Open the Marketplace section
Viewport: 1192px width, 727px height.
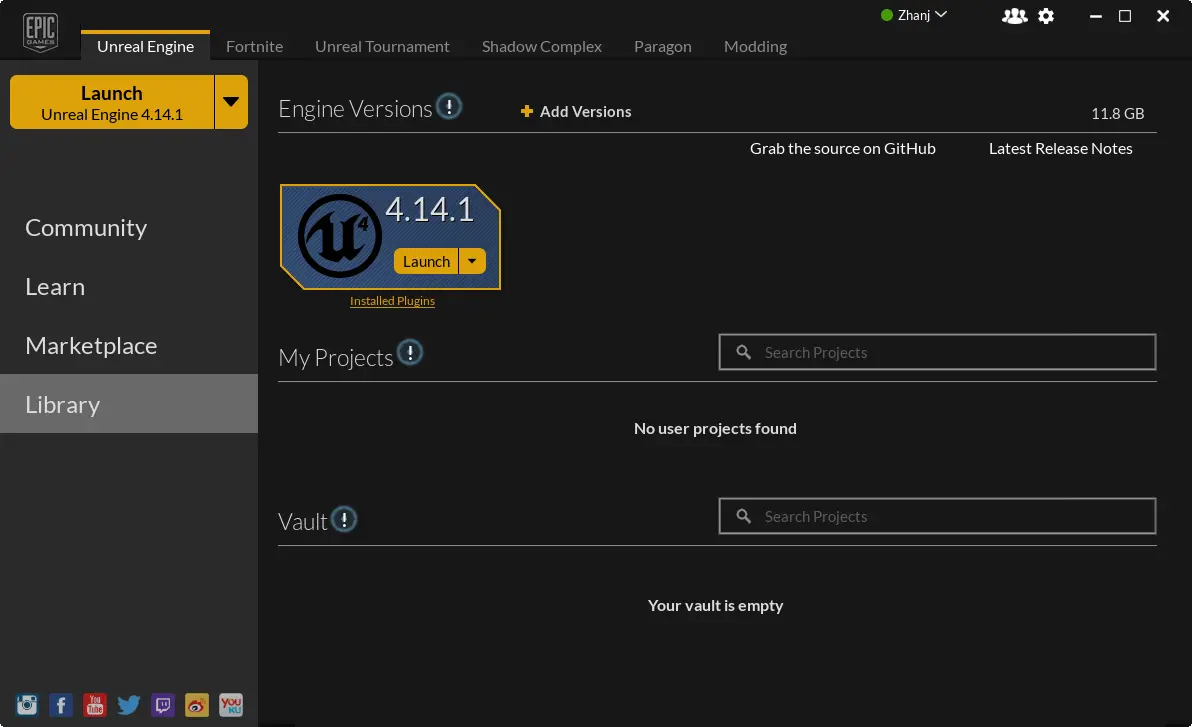(x=128, y=345)
